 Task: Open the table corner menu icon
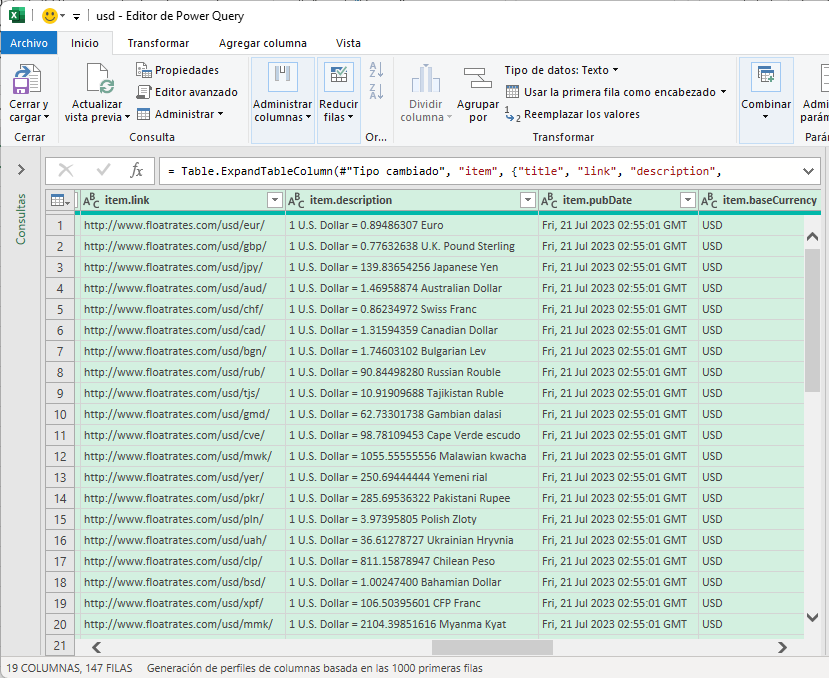(x=60, y=200)
